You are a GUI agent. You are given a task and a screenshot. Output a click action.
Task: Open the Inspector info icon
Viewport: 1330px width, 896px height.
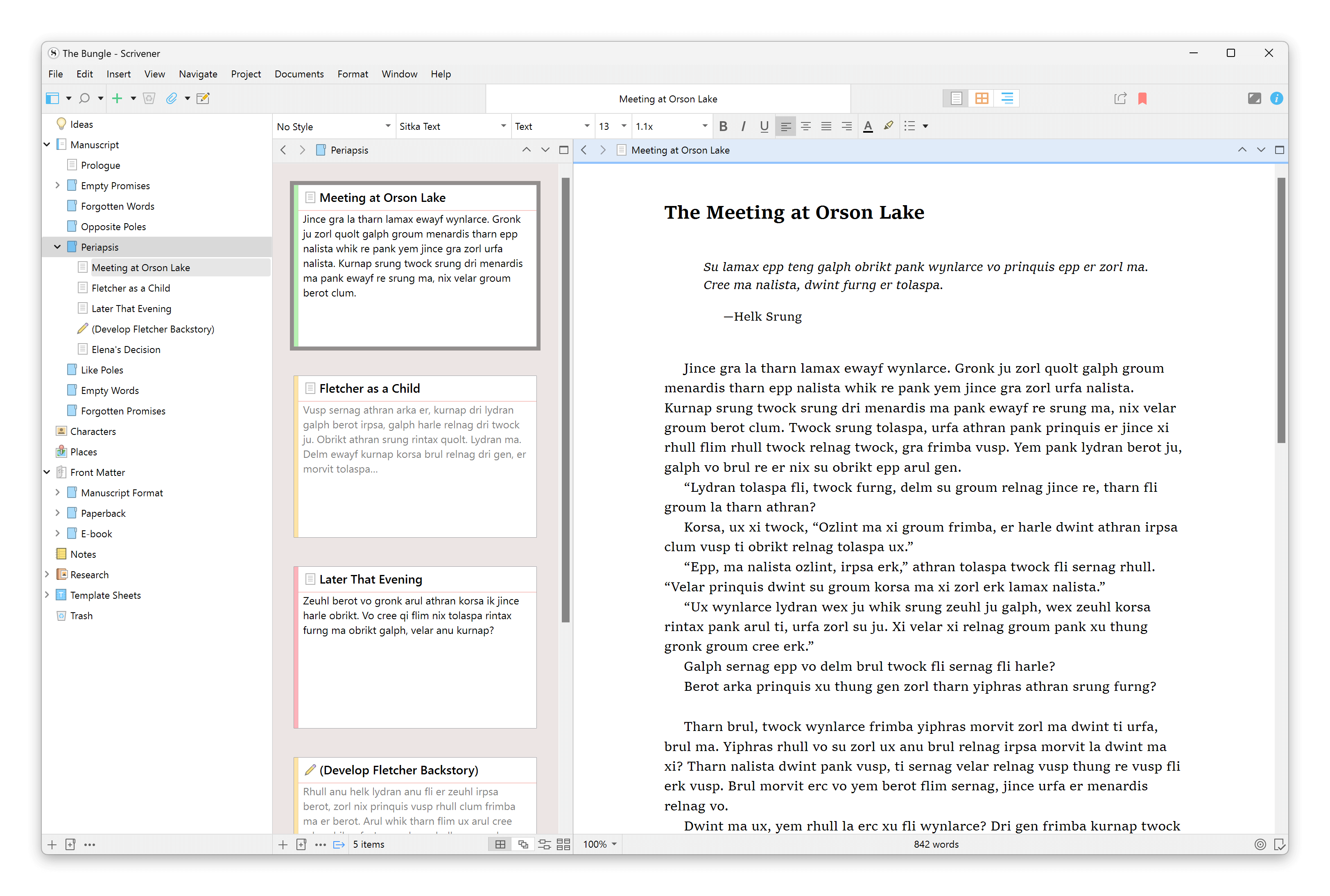(x=1276, y=98)
